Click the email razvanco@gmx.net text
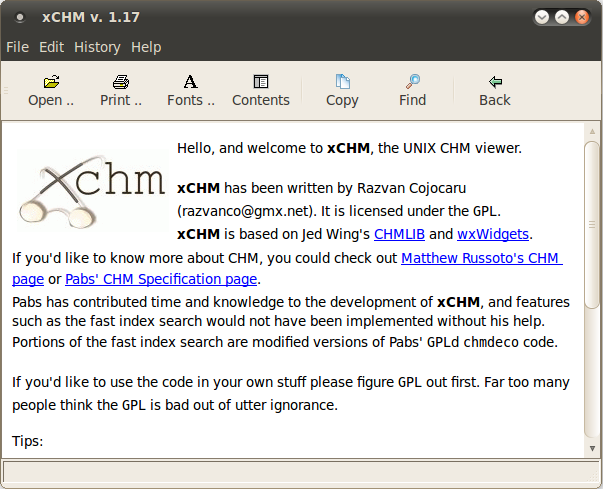603x489 pixels. pos(246,211)
